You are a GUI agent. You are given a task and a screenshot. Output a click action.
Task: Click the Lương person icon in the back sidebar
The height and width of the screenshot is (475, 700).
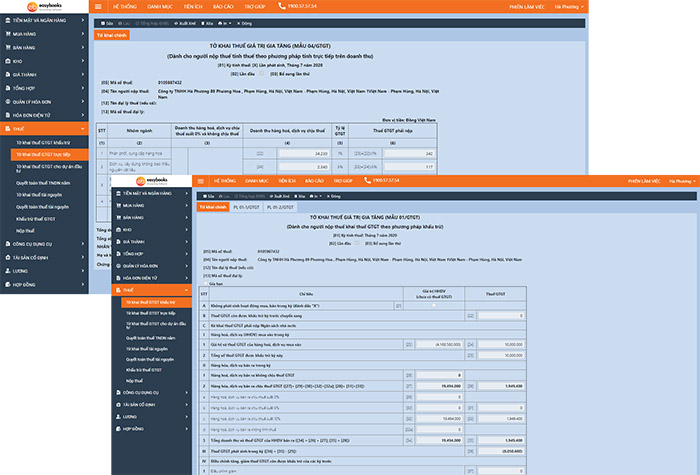point(8,271)
